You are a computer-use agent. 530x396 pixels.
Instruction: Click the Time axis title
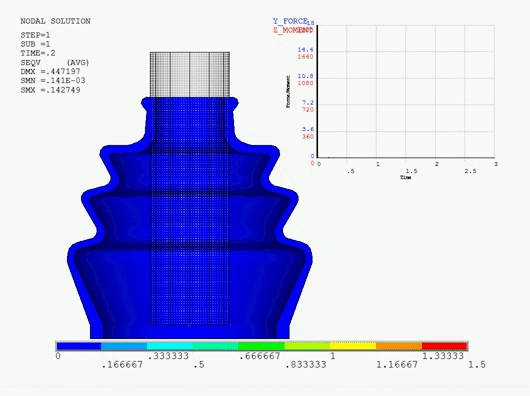point(406,177)
